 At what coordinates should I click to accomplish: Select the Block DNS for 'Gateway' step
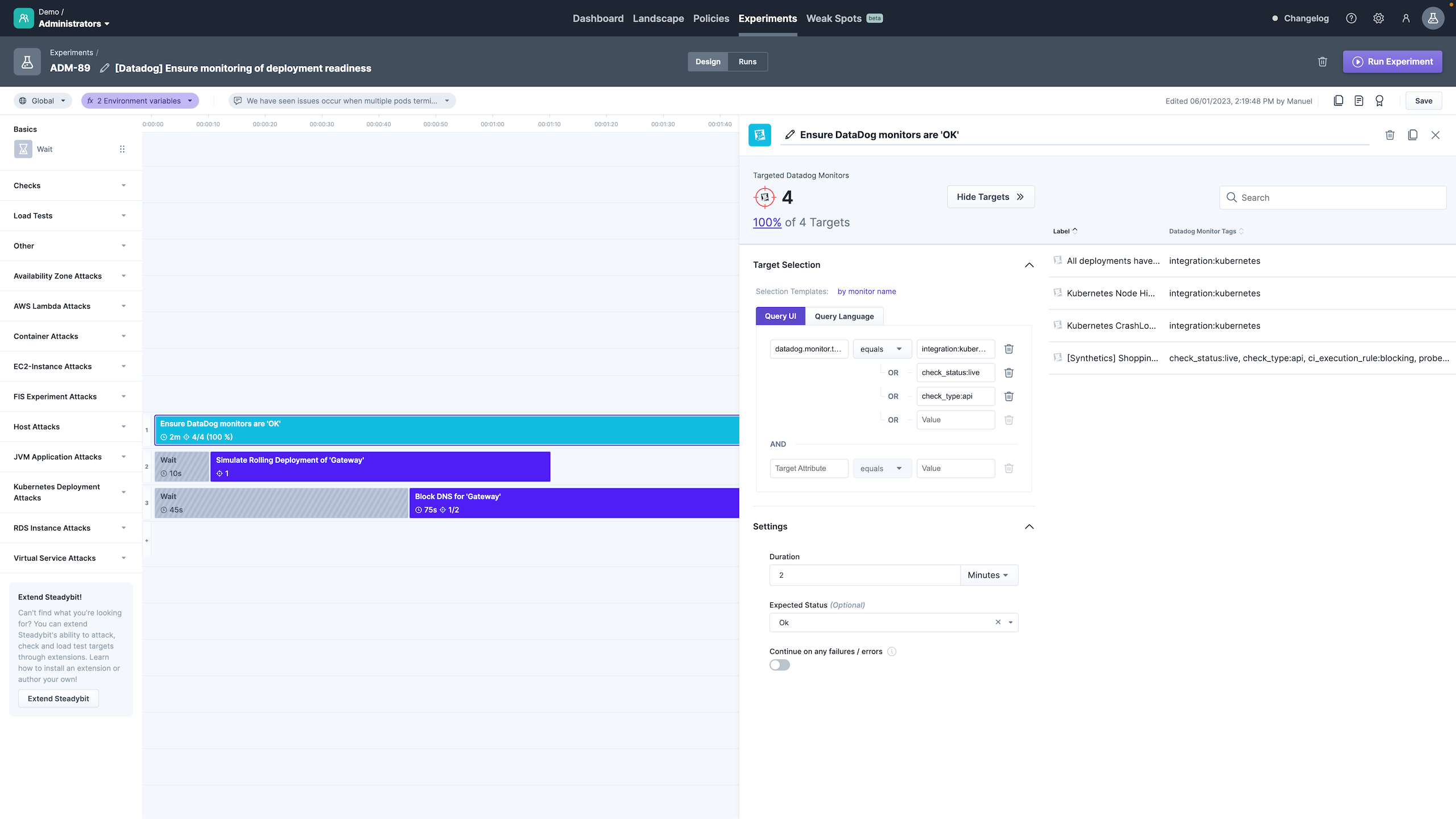(574, 503)
